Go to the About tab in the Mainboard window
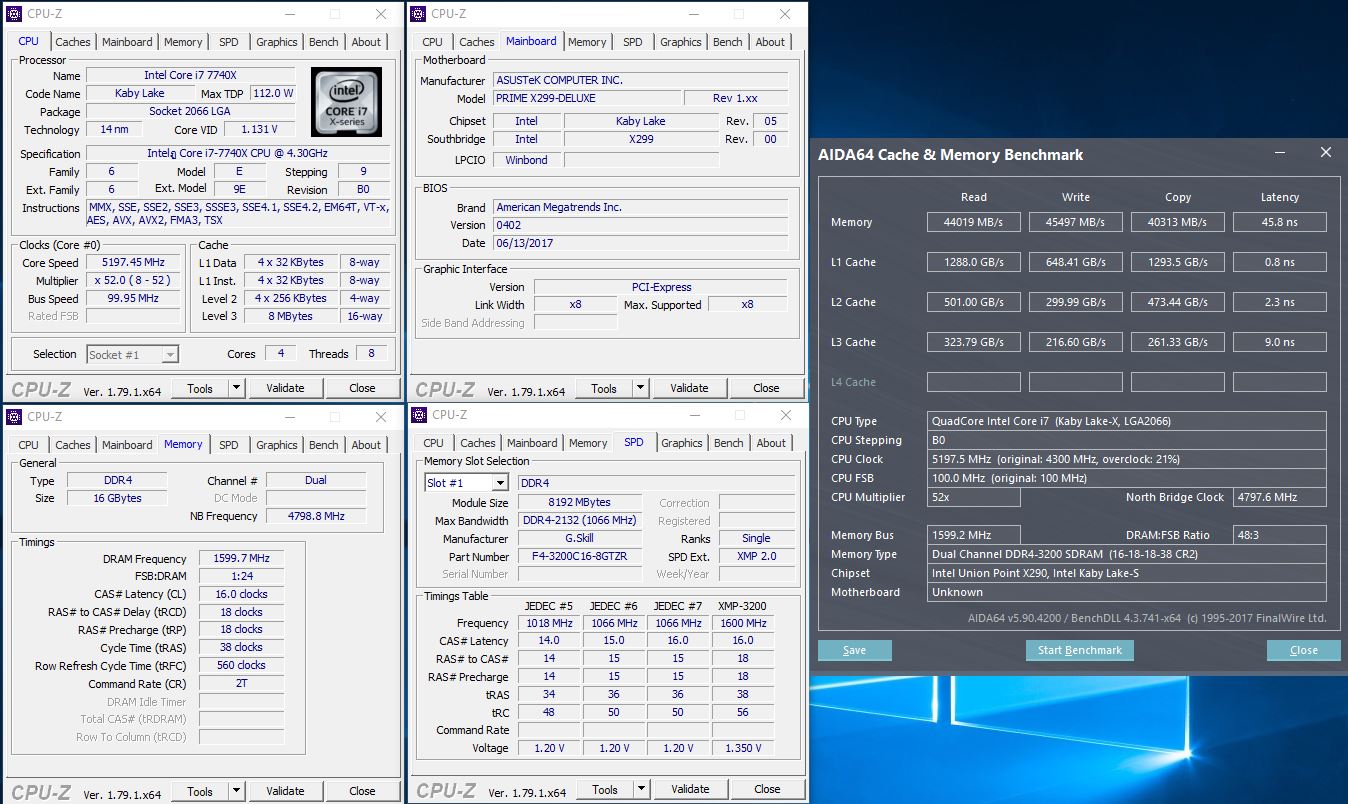Screen dimensions: 1348x804 (770, 42)
